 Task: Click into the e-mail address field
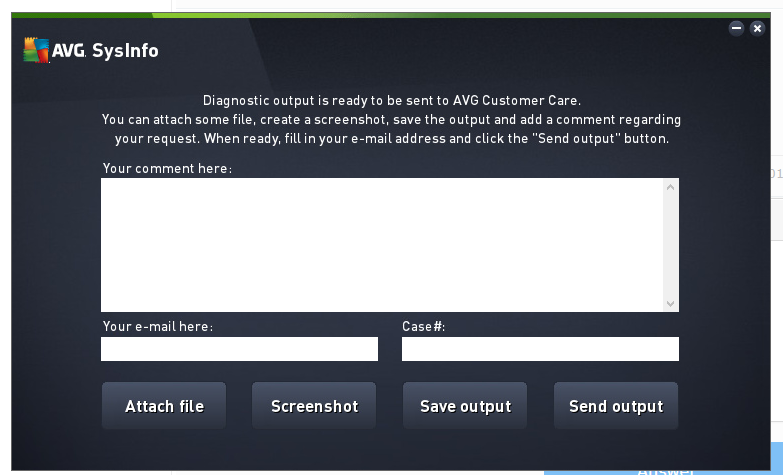pos(239,349)
